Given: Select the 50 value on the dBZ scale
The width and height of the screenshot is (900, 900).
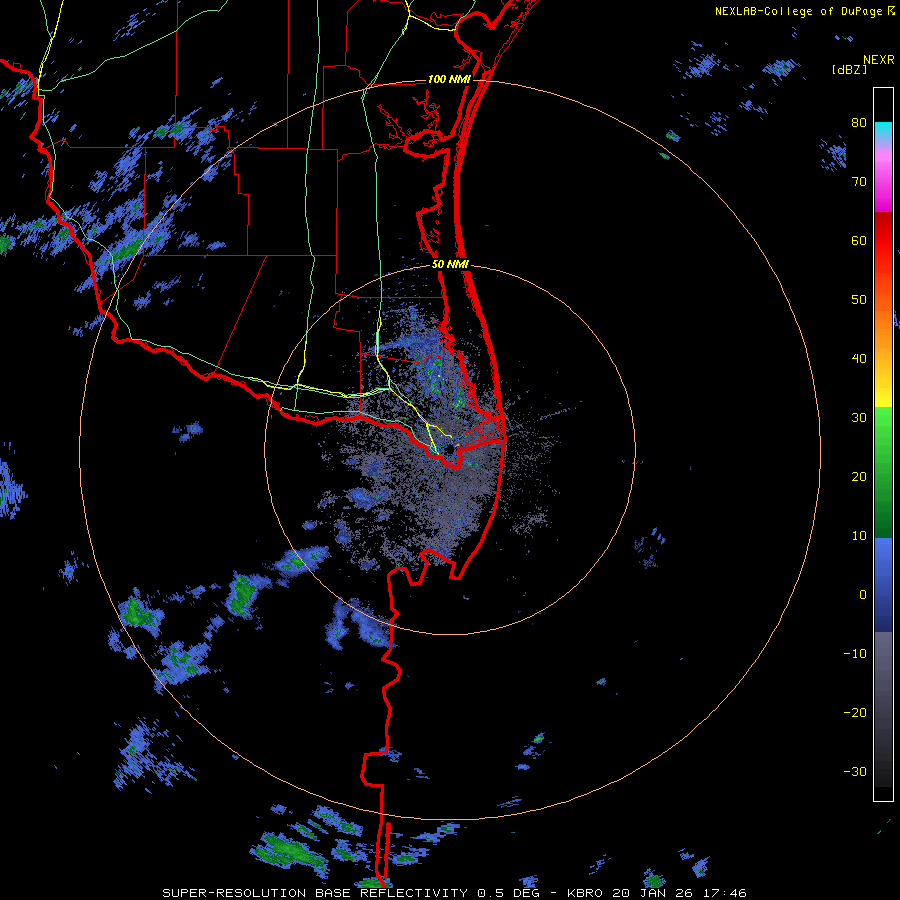Looking at the screenshot, I should coord(859,300).
